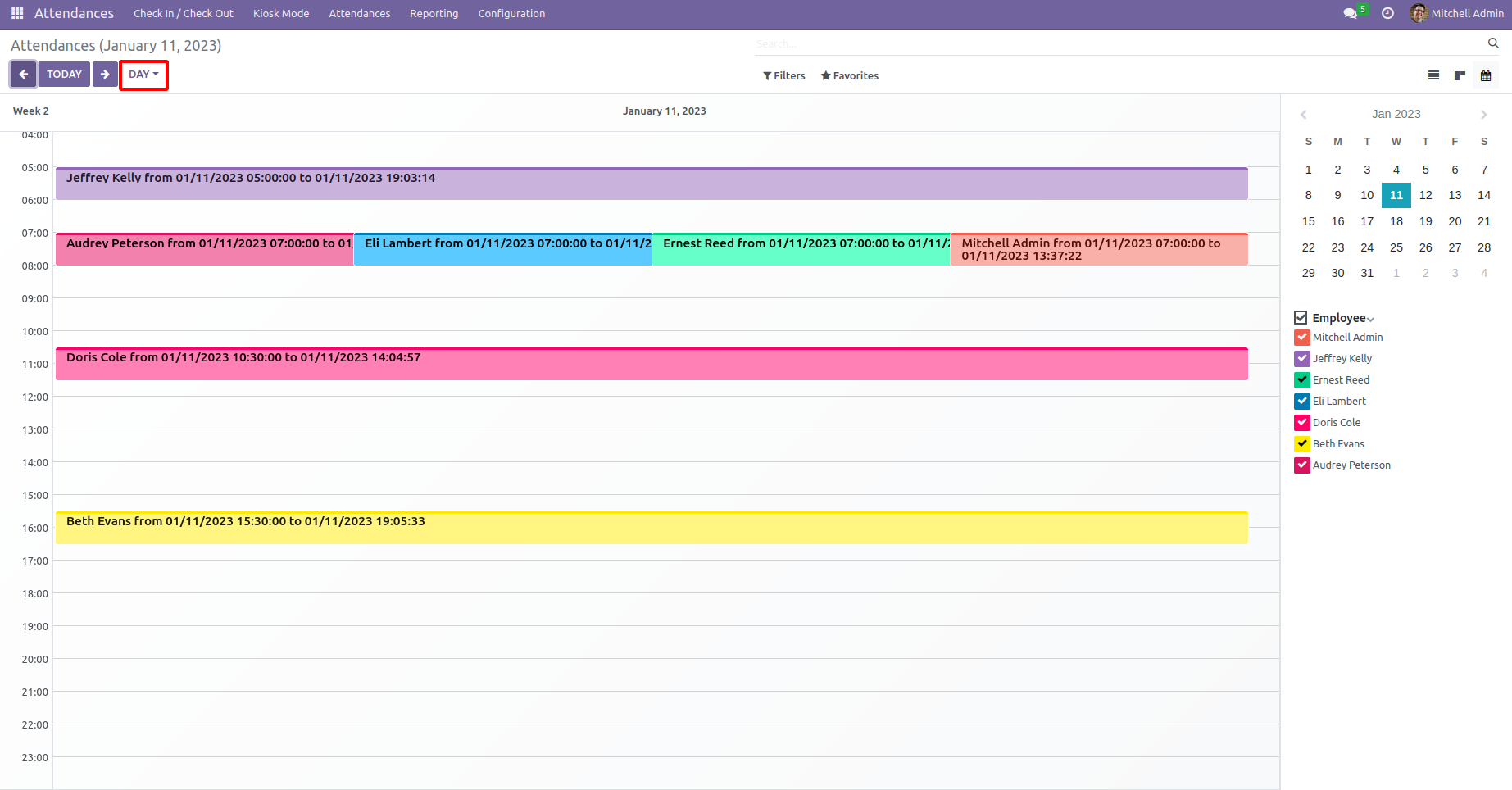This screenshot has height=790, width=1512.
Task: Click the Week 2 label
Action: [x=31, y=111]
